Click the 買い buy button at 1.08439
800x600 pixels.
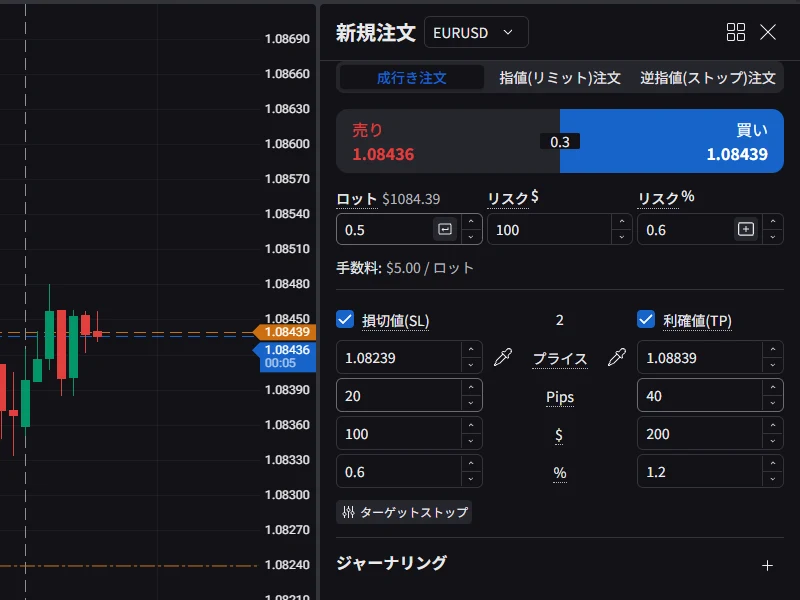tap(672, 141)
